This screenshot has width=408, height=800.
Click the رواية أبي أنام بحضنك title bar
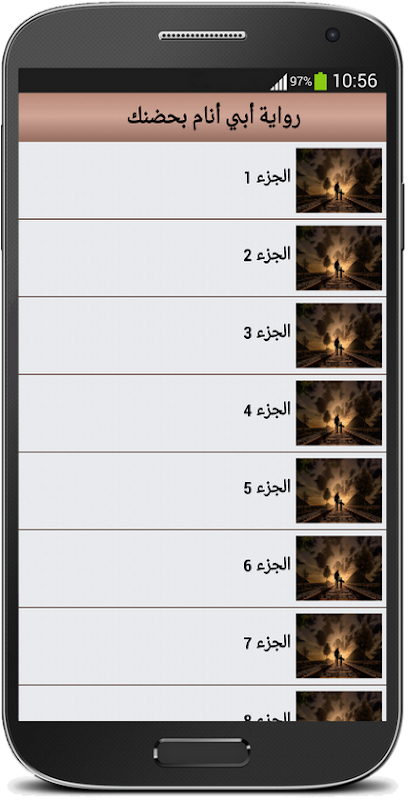pyautogui.click(x=202, y=117)
